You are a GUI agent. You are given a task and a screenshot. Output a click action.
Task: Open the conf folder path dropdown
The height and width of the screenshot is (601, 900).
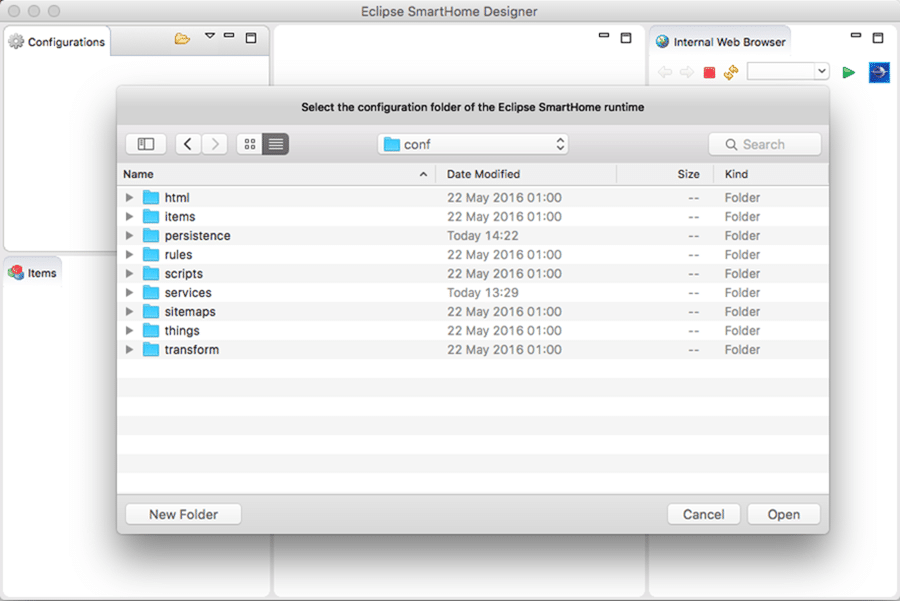point(473,144)
